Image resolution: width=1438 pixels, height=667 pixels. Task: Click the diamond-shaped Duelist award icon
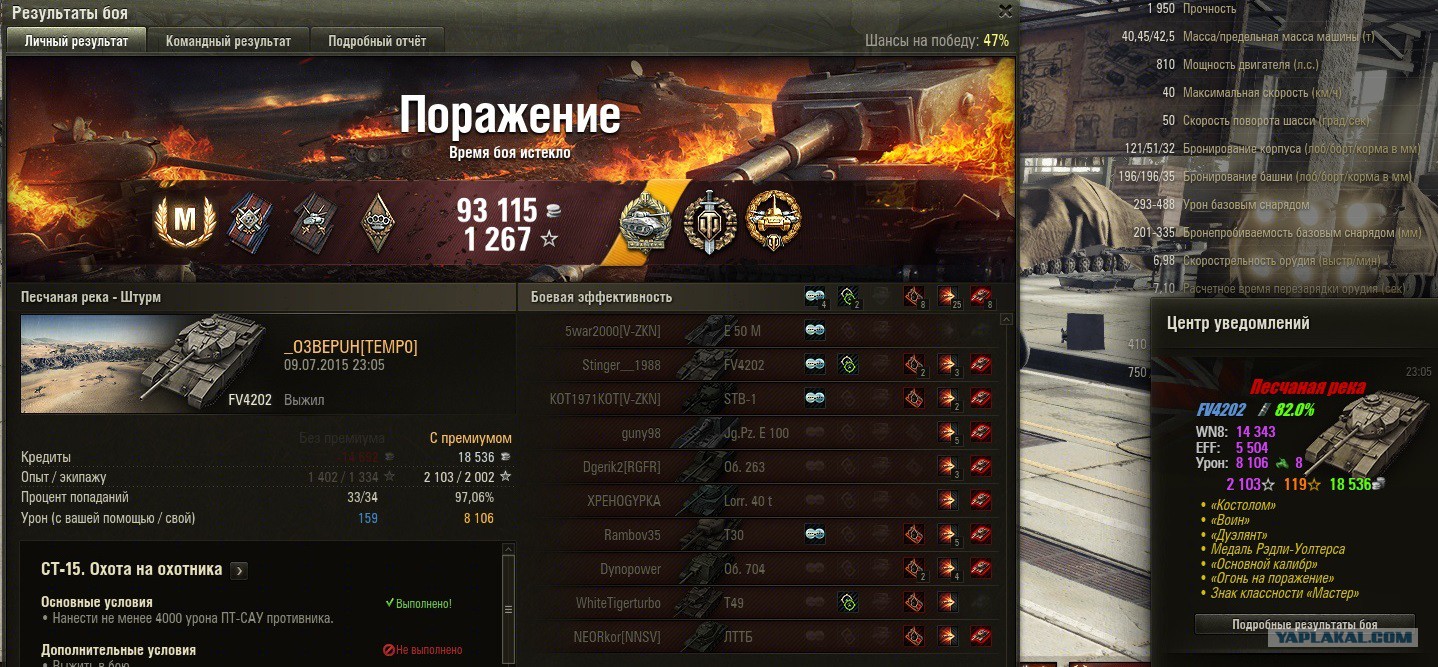coord(377,221)
